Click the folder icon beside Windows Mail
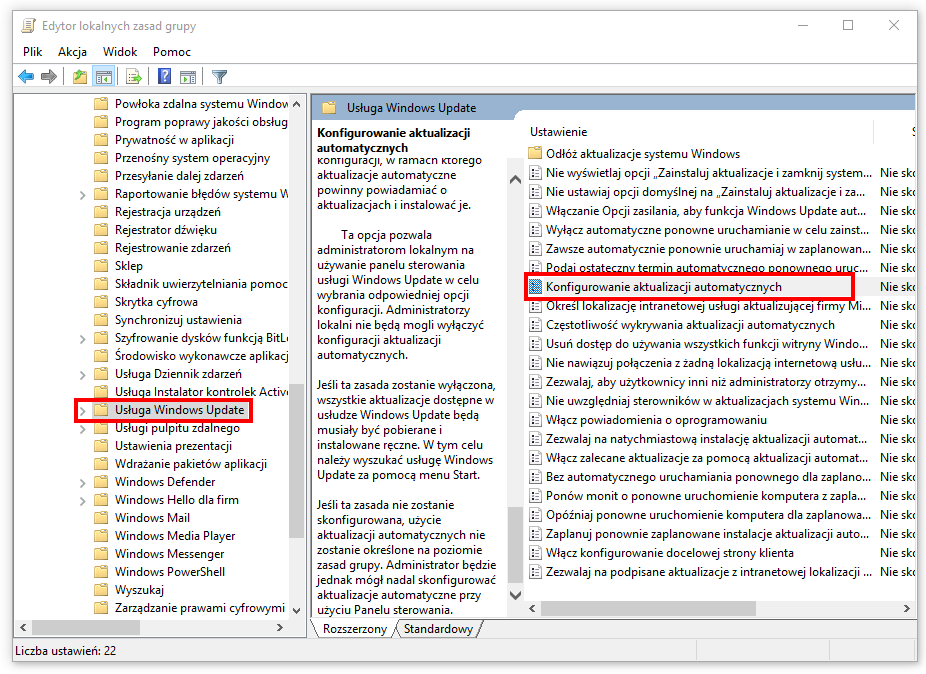The width and height of the screenshot is (926, 674). coord(102,518)
